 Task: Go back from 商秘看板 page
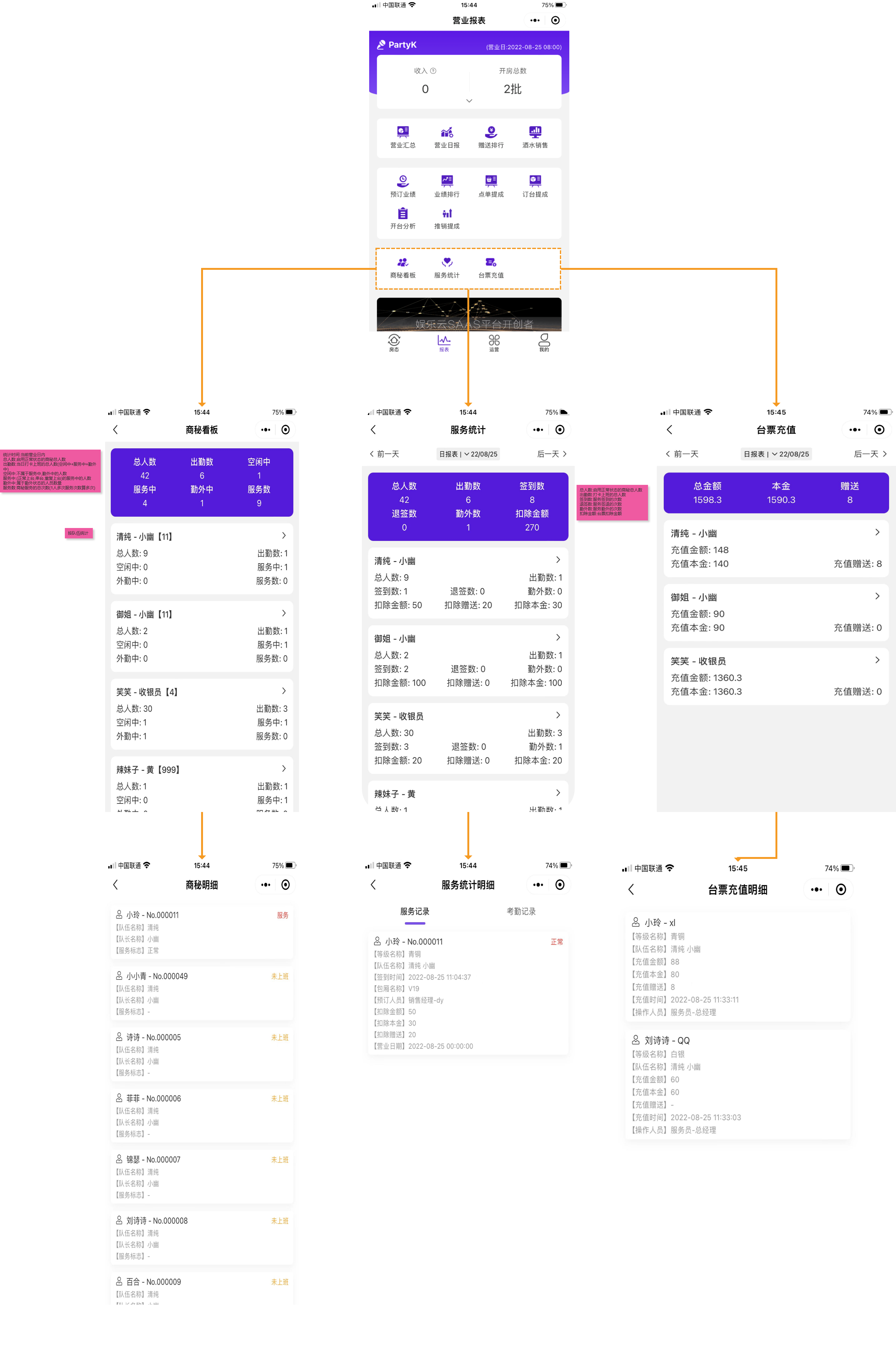[116, 430]
